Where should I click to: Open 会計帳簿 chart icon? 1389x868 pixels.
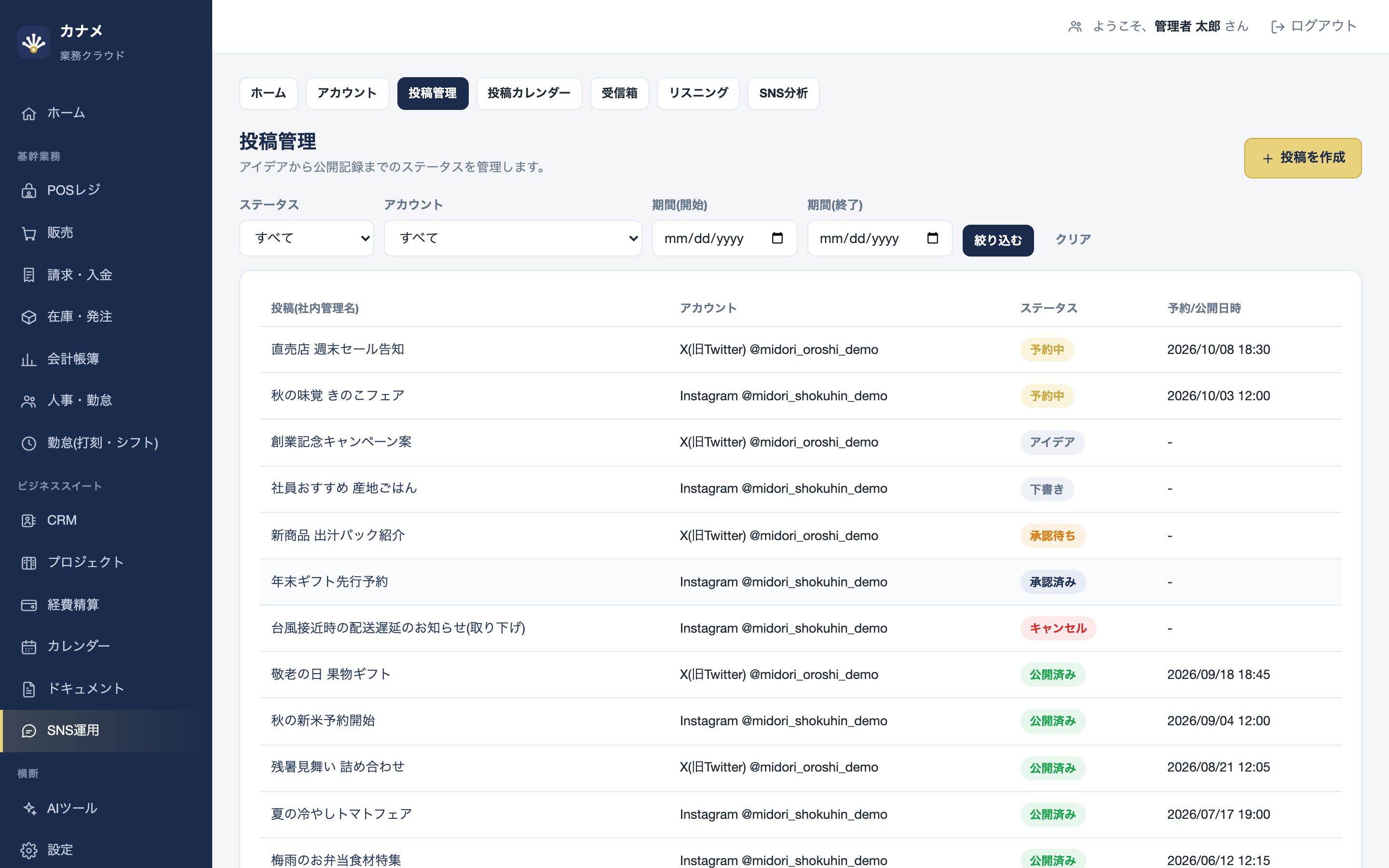coord(29,359)
